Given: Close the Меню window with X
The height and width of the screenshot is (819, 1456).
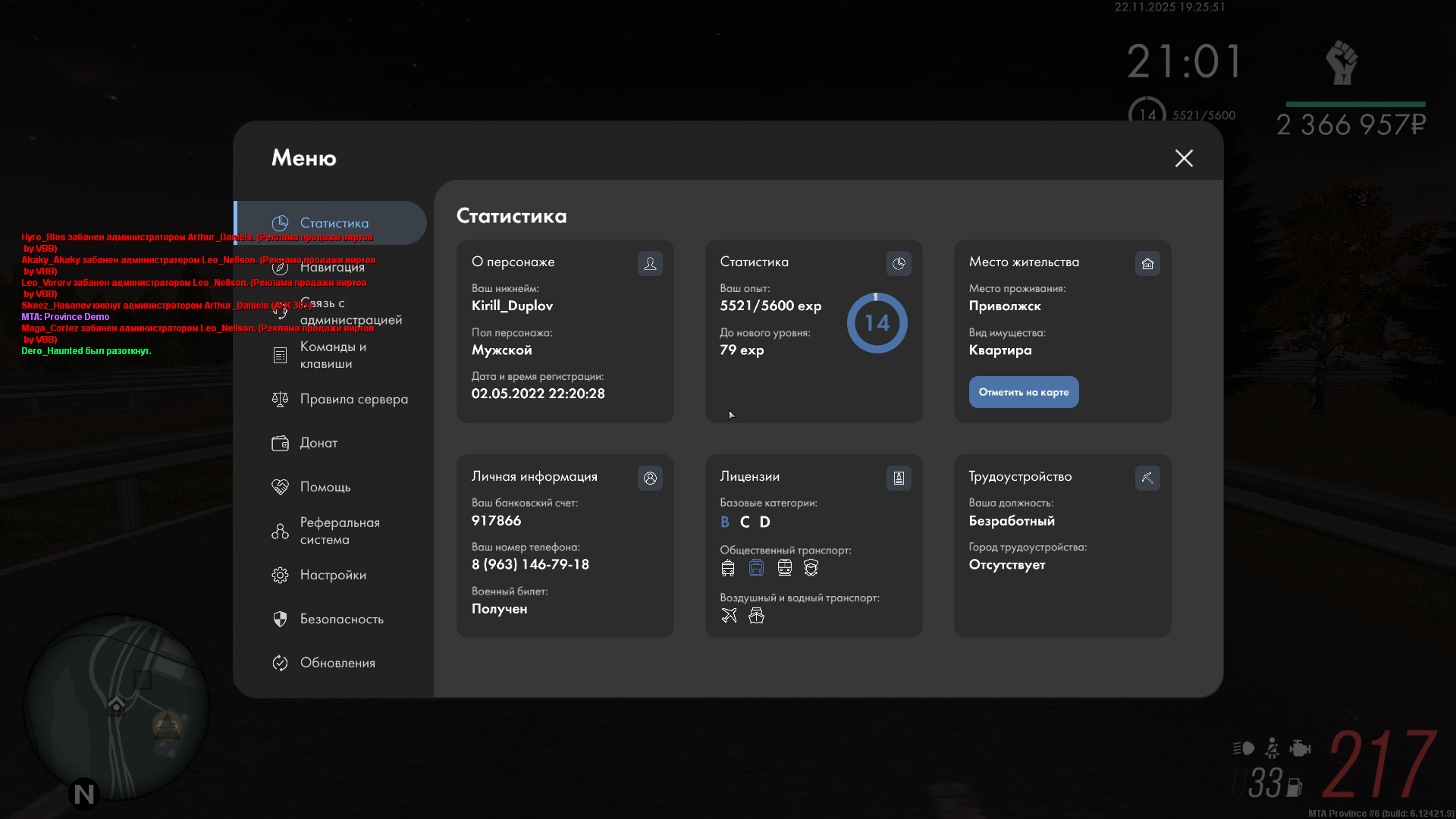Looking at the screenshot, I should click(1184, 158).
